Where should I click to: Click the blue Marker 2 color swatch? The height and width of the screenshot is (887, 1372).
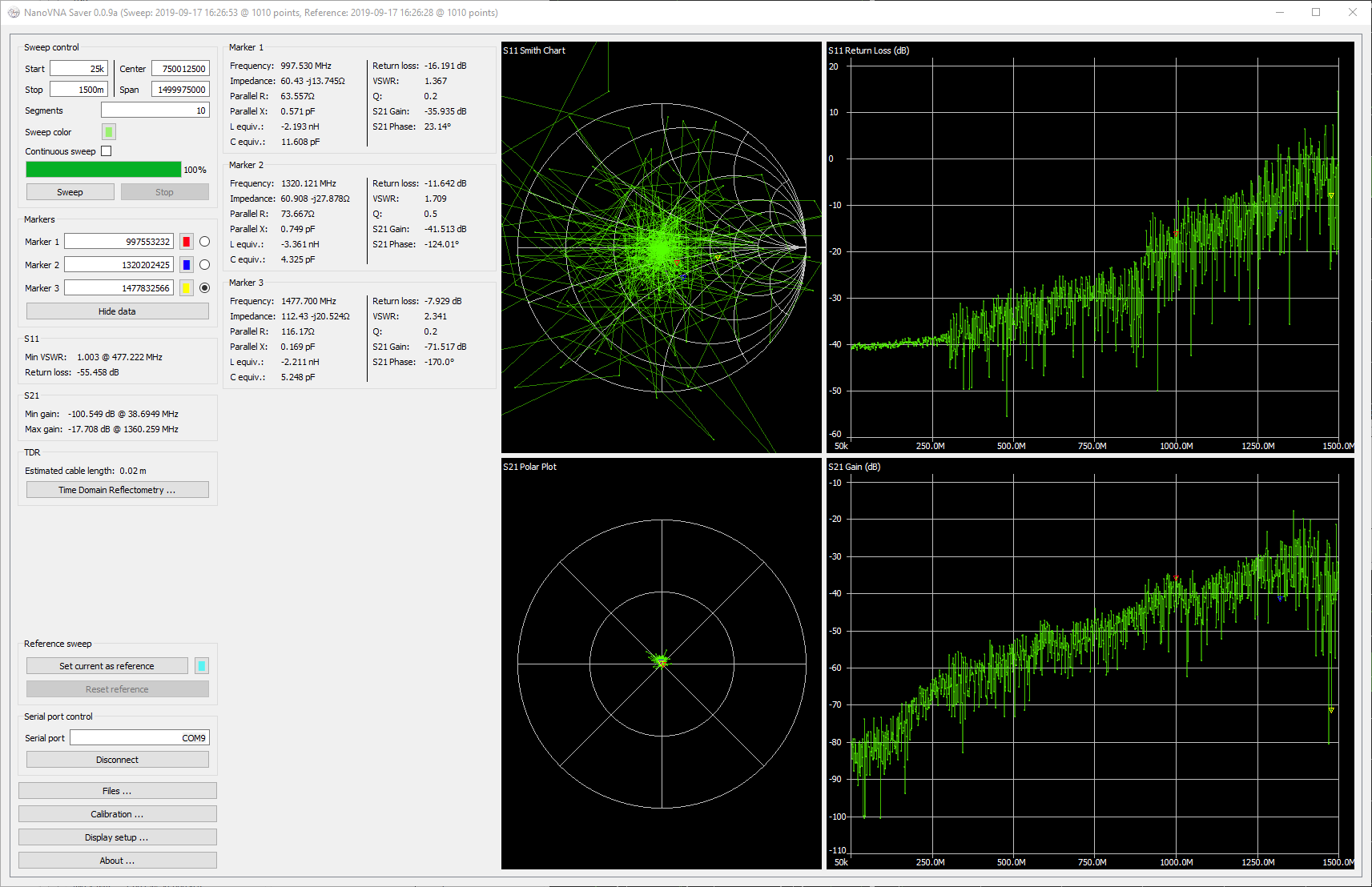pos(187,265)
